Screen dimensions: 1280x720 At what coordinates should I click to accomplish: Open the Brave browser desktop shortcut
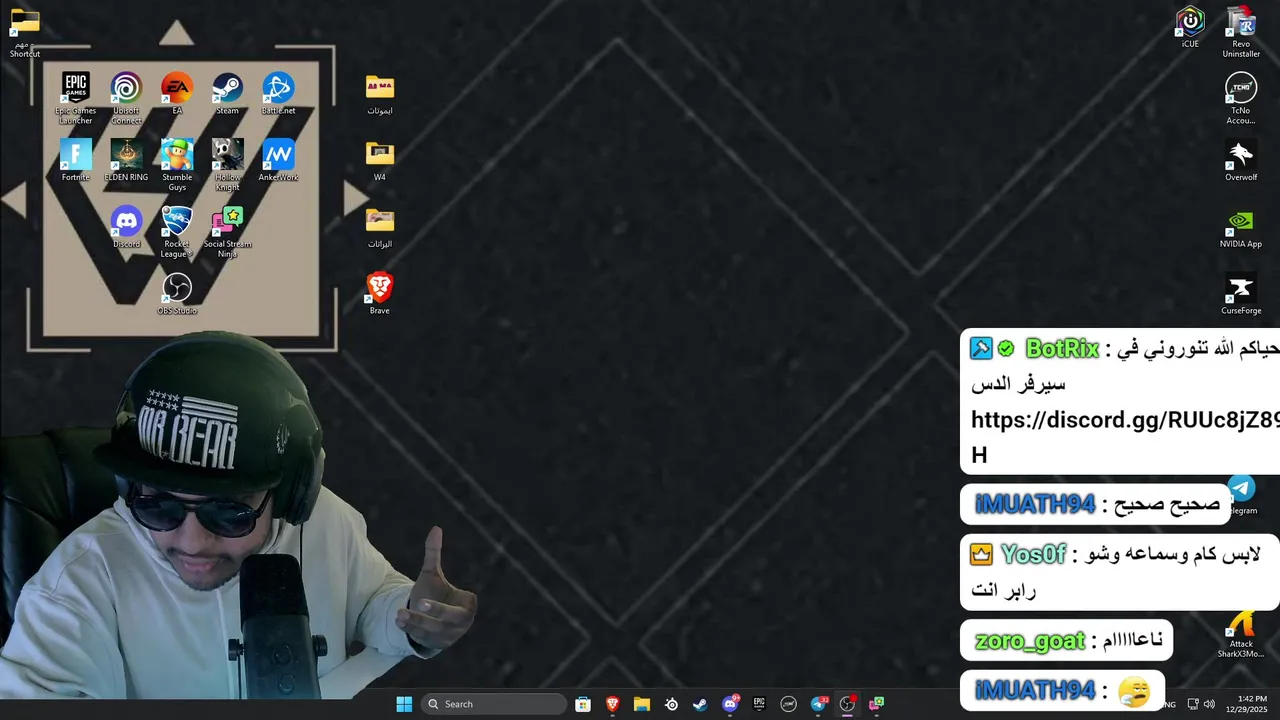379,293
